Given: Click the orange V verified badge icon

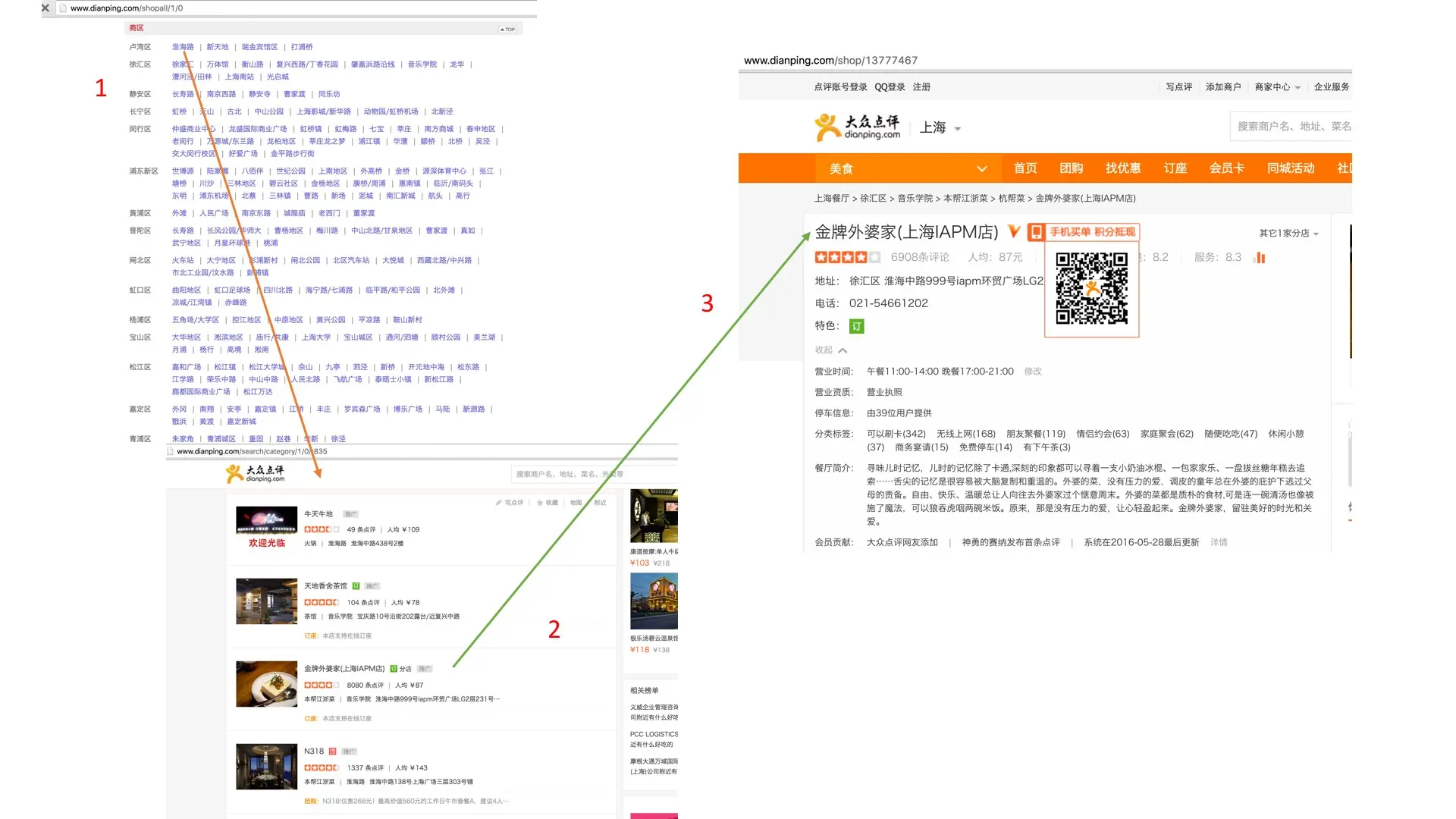Looking at the screenshot, I should (x=1014, y=231).
